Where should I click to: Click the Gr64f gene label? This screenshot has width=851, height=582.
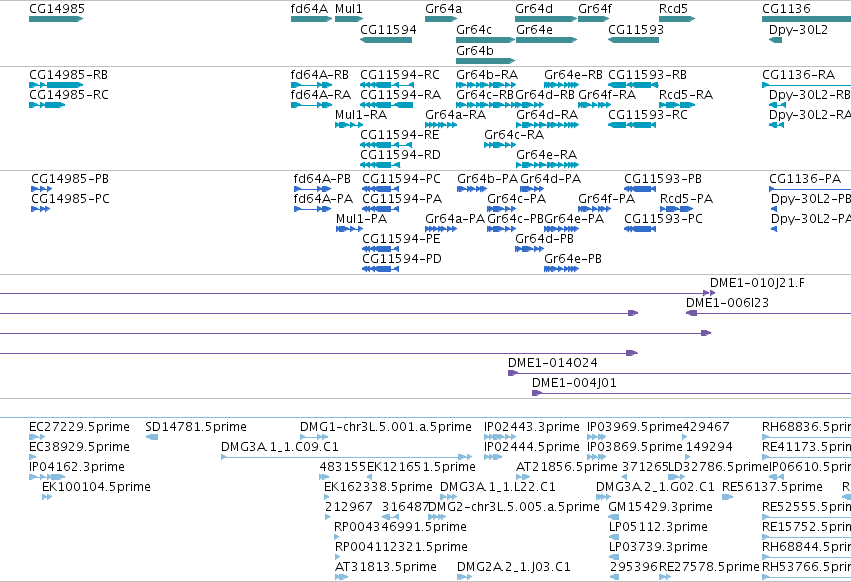(x=595, y=9)
